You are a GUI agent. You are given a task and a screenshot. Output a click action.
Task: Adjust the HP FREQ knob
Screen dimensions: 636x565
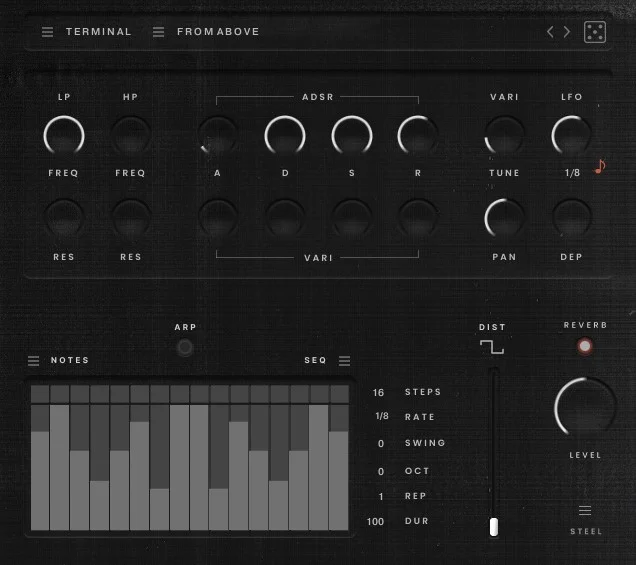[131, 135]
